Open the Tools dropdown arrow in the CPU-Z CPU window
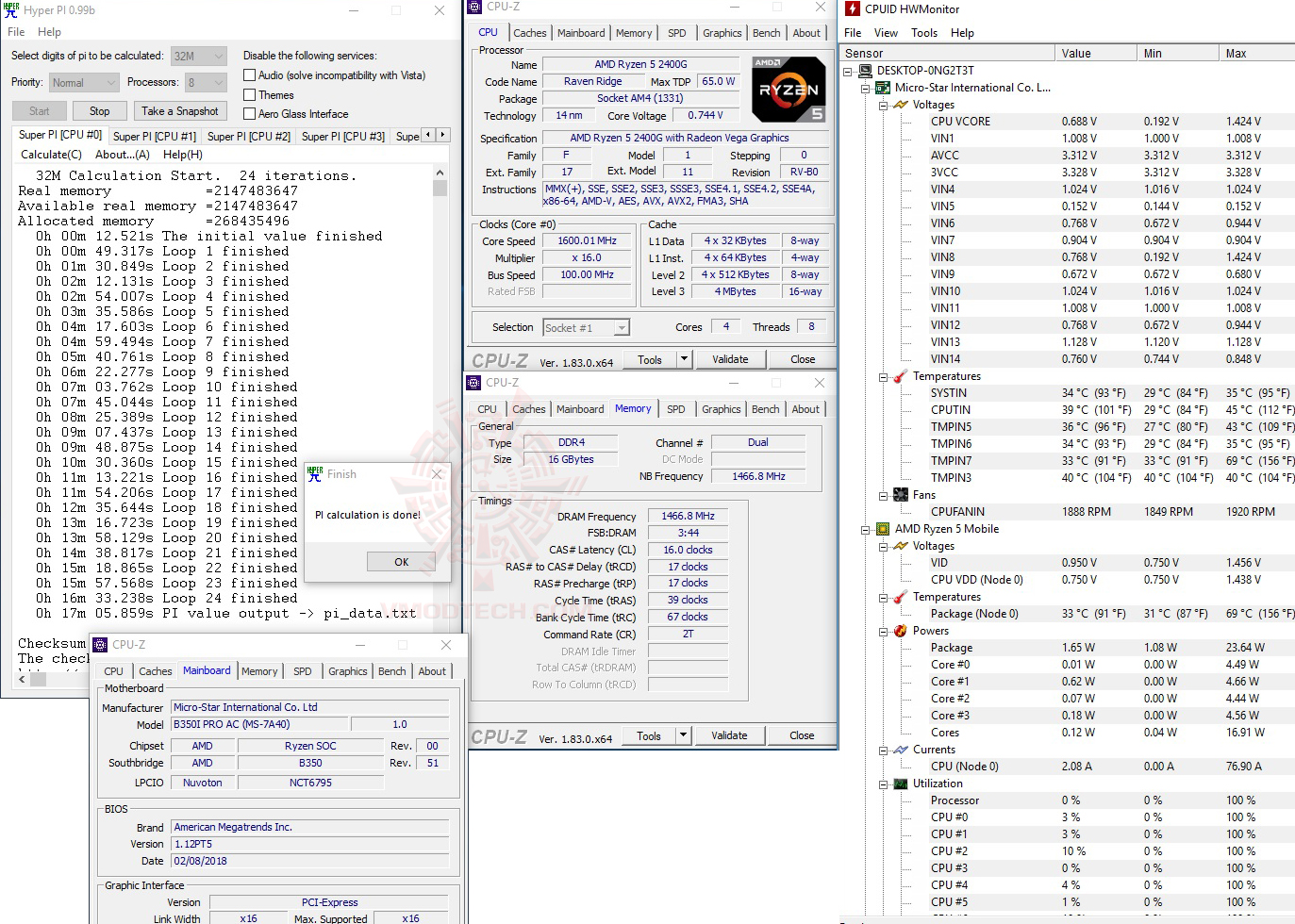The width and height of the screenshot is (1295, 924). (685, 359)
